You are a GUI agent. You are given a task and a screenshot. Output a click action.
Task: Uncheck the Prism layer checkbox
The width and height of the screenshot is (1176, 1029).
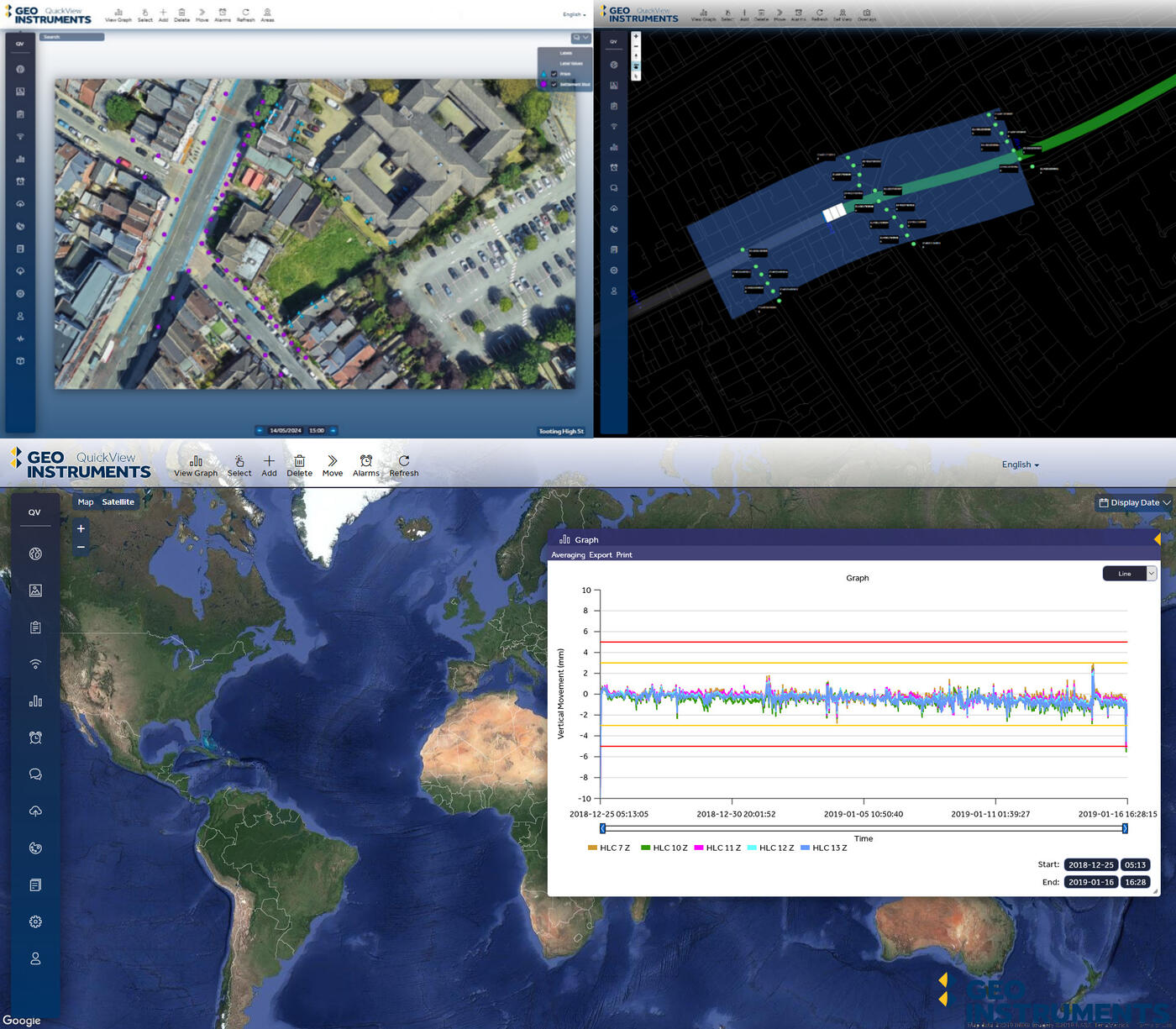[554, 74]
